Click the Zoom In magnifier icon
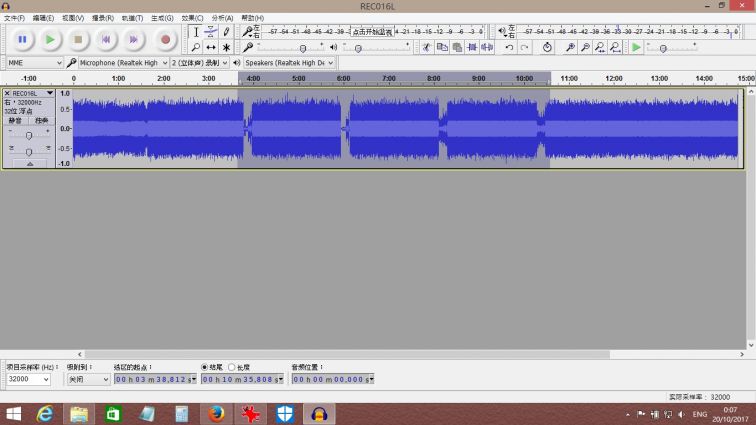Viewport: 756px width, 425px height. tap(570, 47)
